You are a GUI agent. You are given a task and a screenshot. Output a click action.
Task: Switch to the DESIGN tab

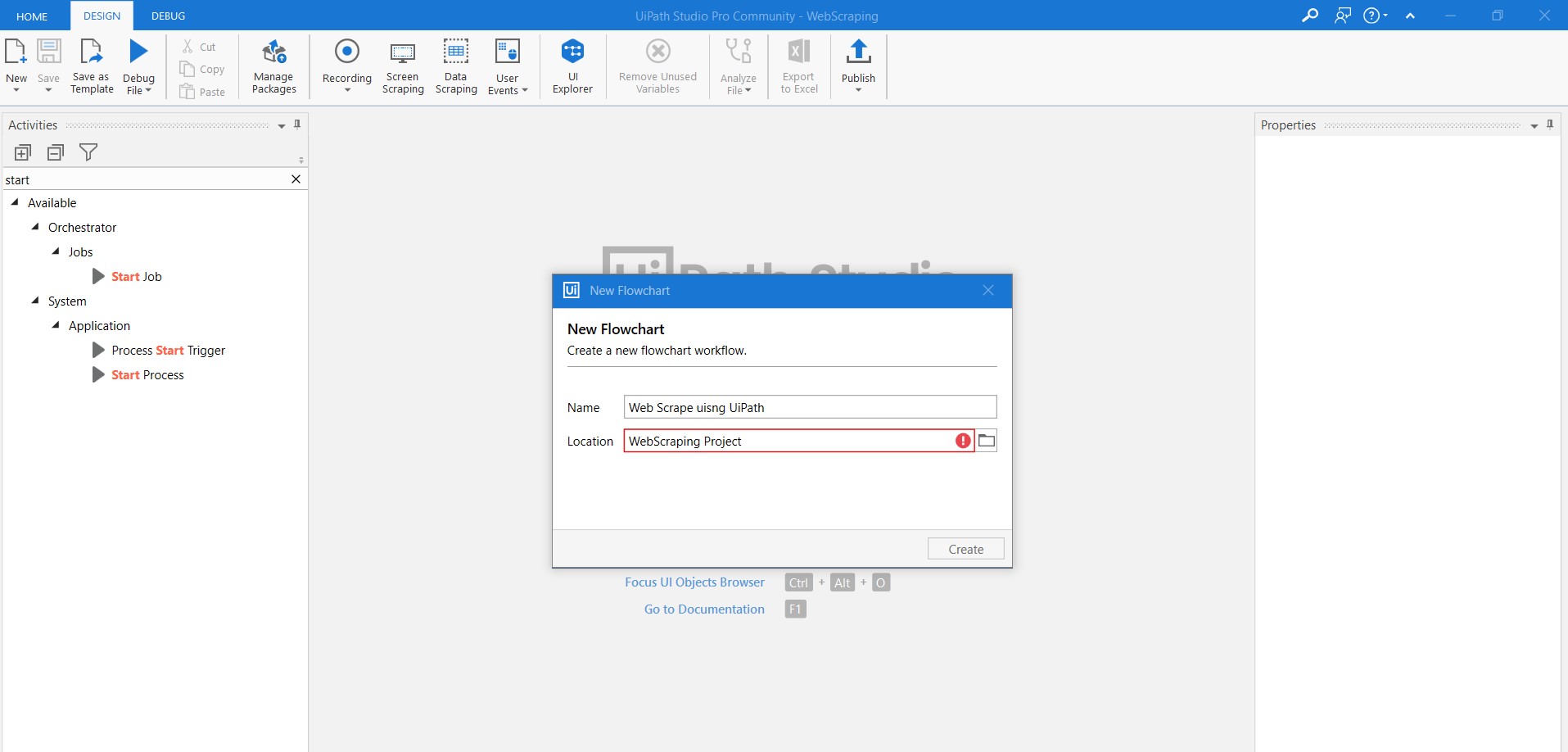coord(102,16)
